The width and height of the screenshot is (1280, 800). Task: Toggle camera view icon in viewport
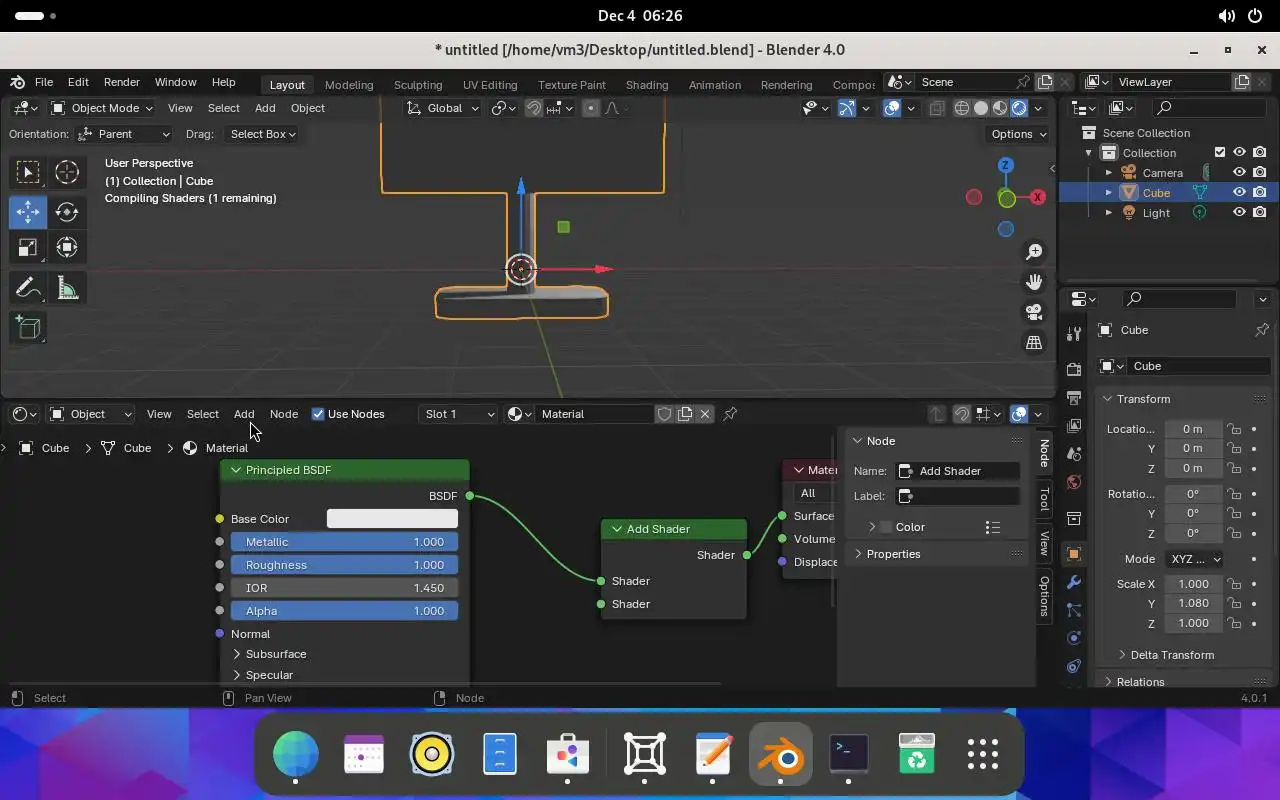coord(1034,312)
